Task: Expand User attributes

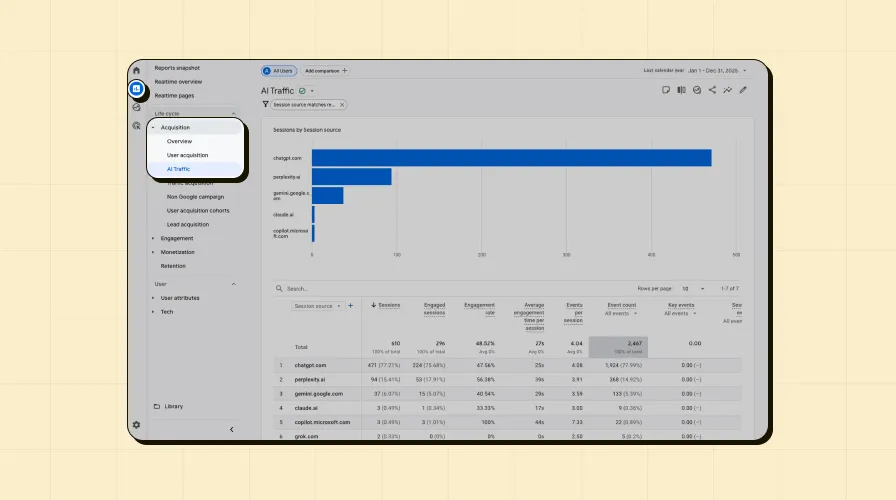Action: 153,298
